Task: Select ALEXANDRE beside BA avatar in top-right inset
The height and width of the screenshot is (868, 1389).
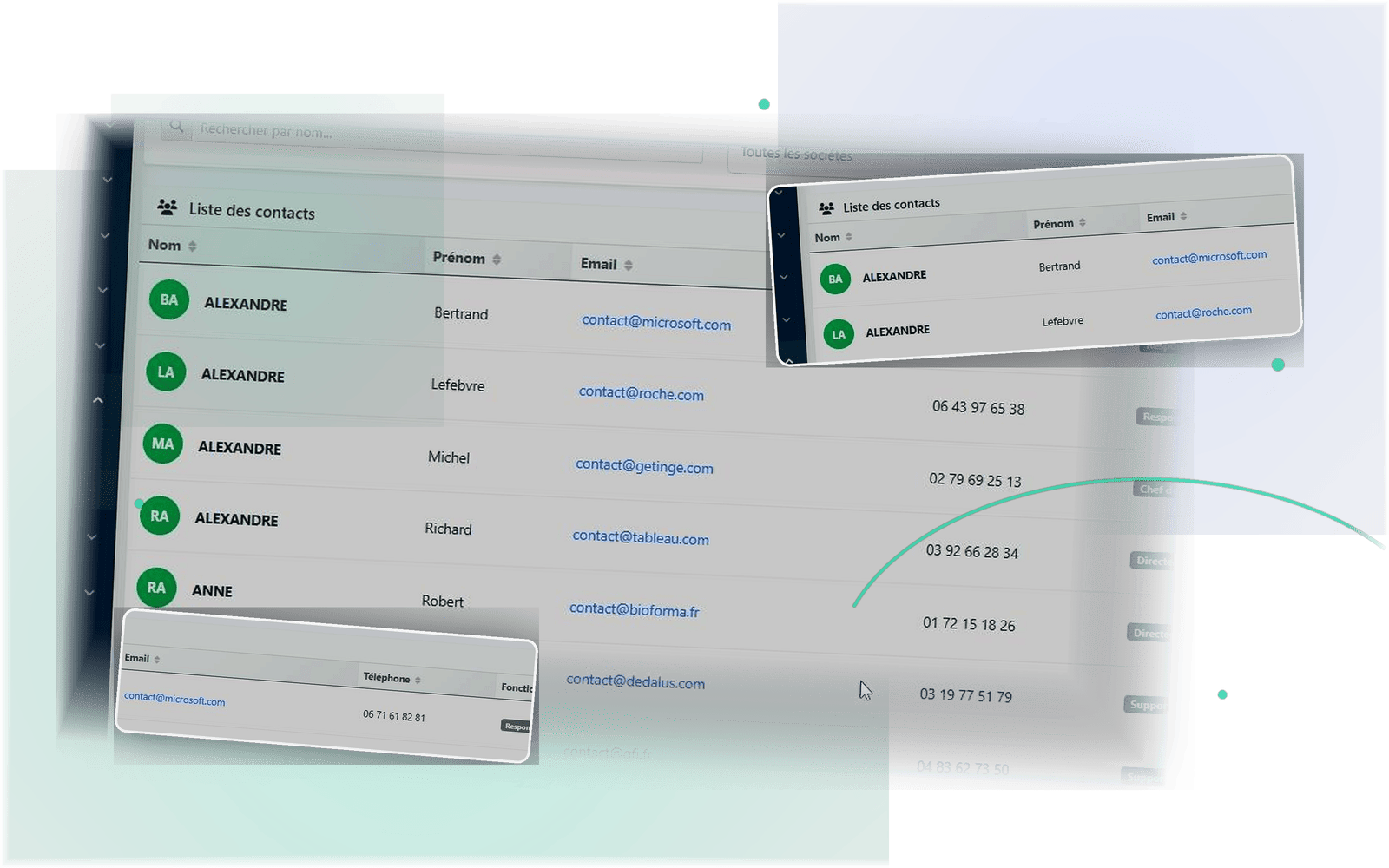Action: click(894, 276)
